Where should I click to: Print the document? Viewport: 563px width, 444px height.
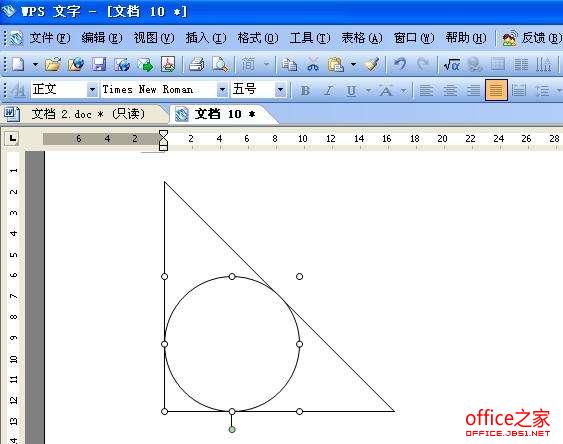click(196, 65)
